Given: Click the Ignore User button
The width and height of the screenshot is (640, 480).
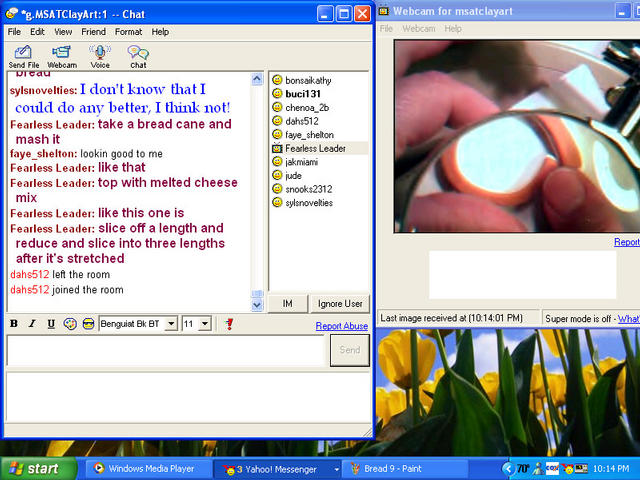Looking at the screenshot, I should tap(340, 304).
